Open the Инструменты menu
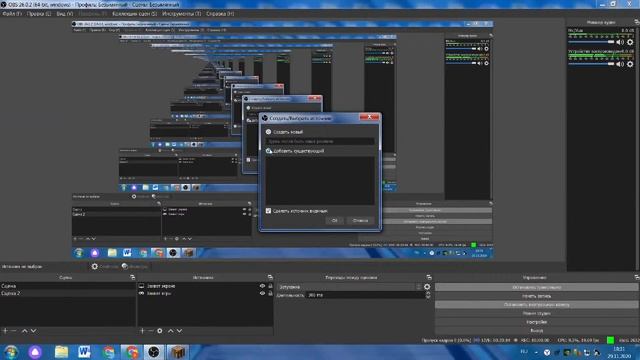 click(181, 13)
